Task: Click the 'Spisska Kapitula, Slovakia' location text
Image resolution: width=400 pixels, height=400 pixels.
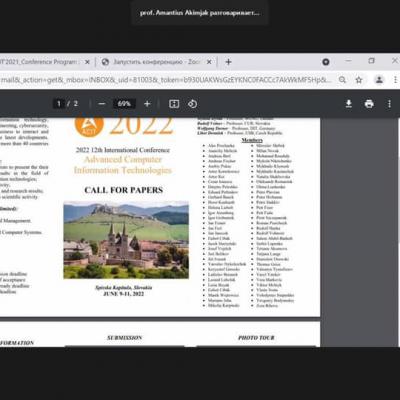Action: [x=124, y=288]
